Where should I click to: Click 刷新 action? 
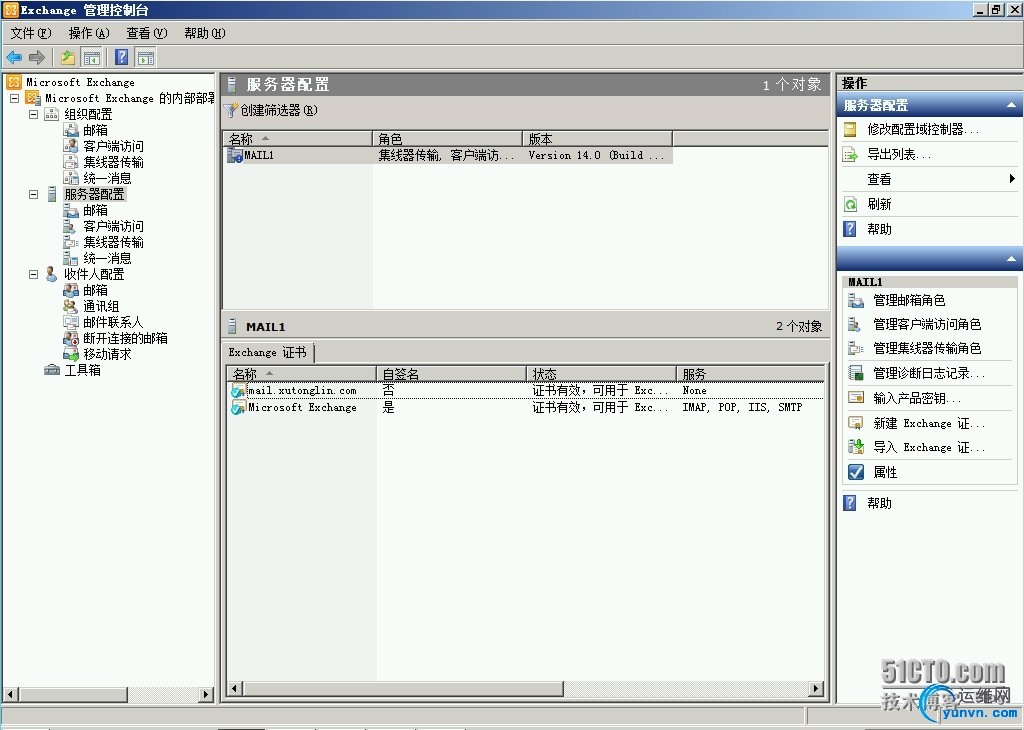click(879, 204)
